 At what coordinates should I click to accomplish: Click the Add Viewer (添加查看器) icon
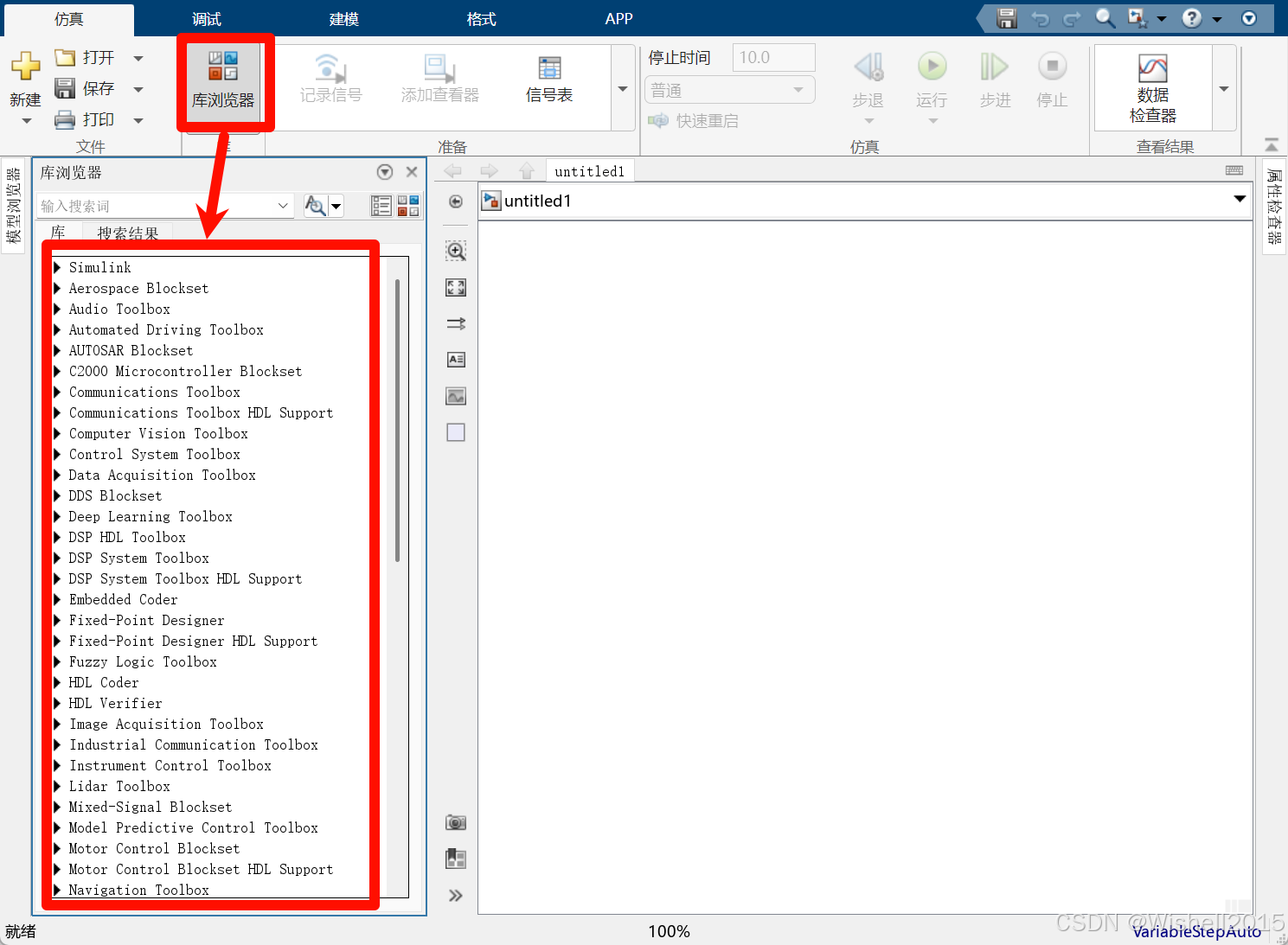point(439,68)
